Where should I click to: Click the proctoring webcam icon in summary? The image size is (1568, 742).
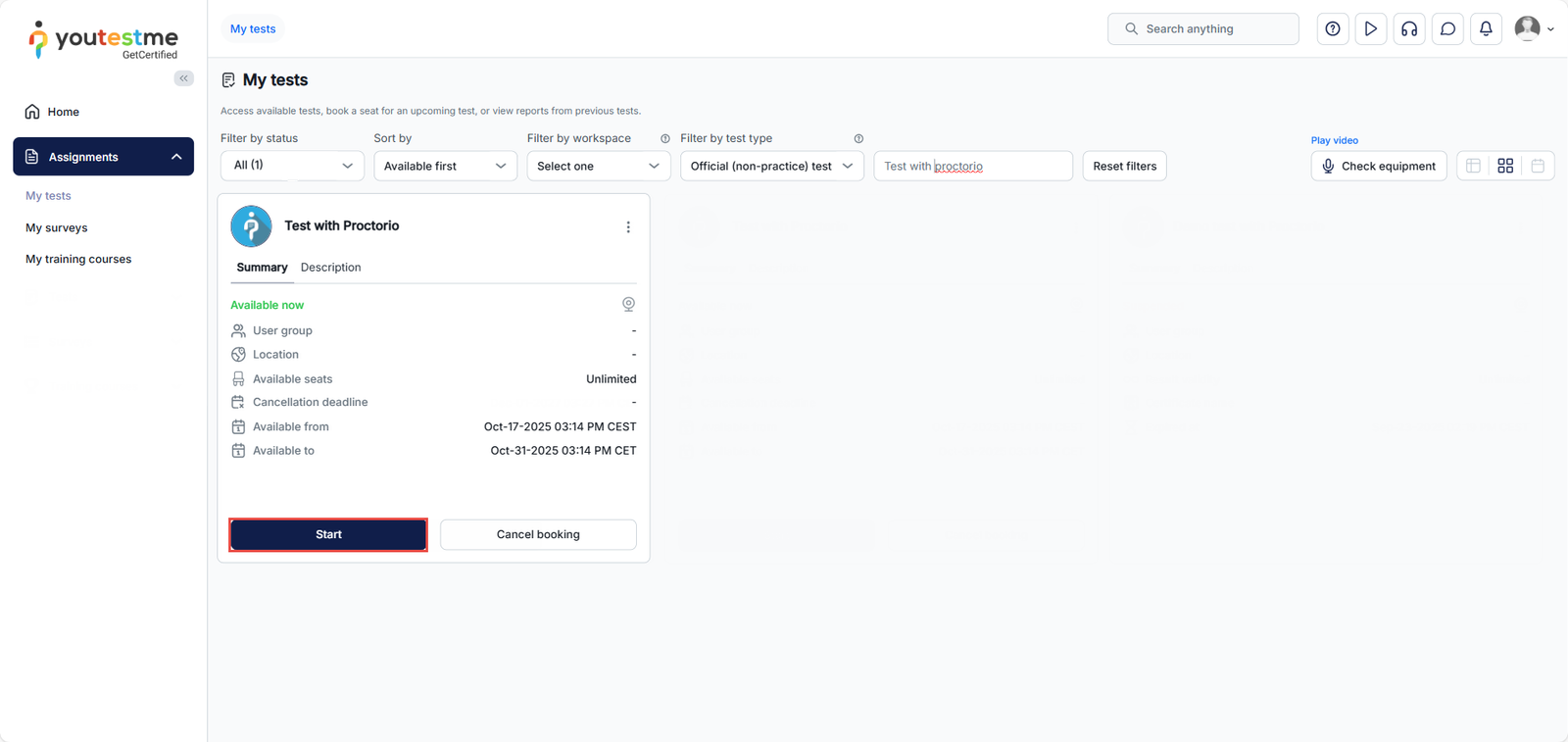pos(628,305)
